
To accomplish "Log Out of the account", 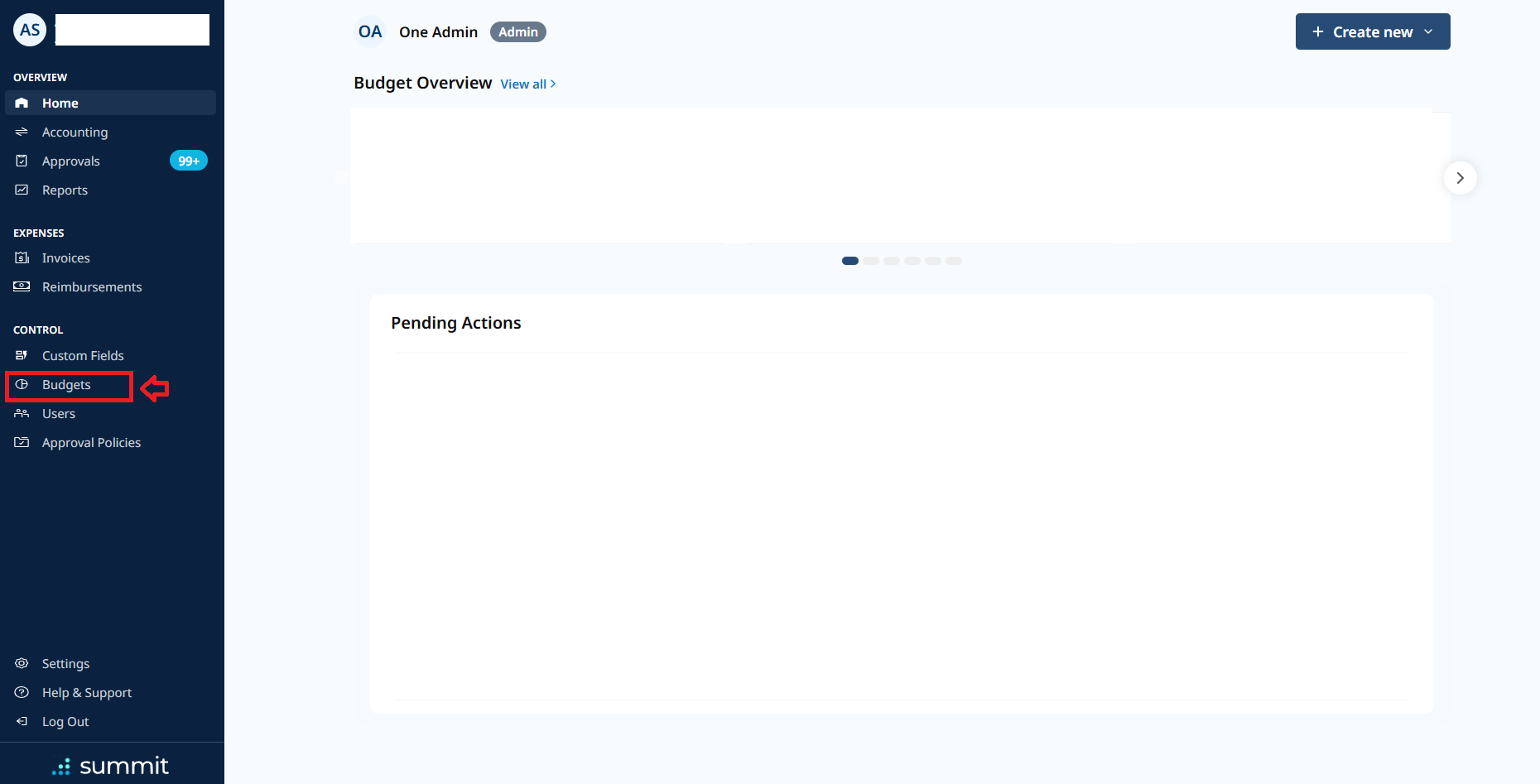I will pyautogui.click(x=110, y=721).
